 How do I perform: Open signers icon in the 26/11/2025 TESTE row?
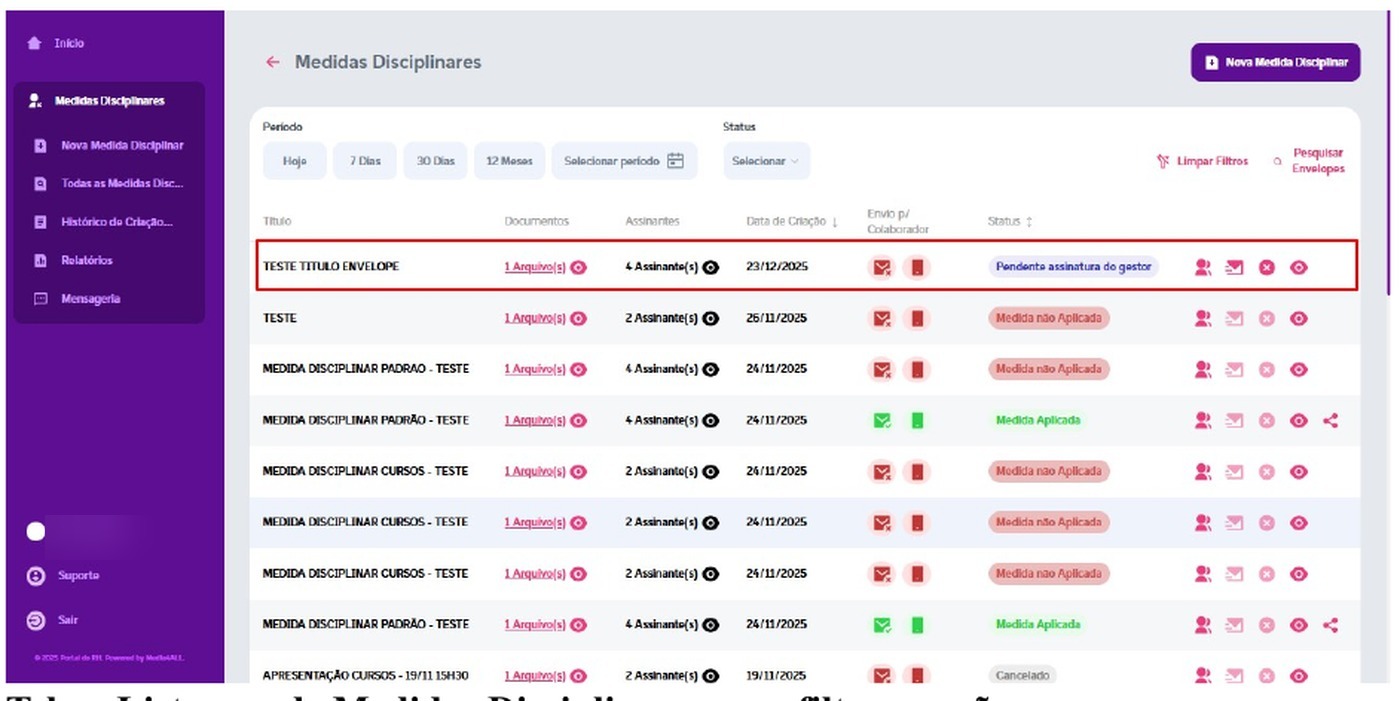tap(1203, 318)
